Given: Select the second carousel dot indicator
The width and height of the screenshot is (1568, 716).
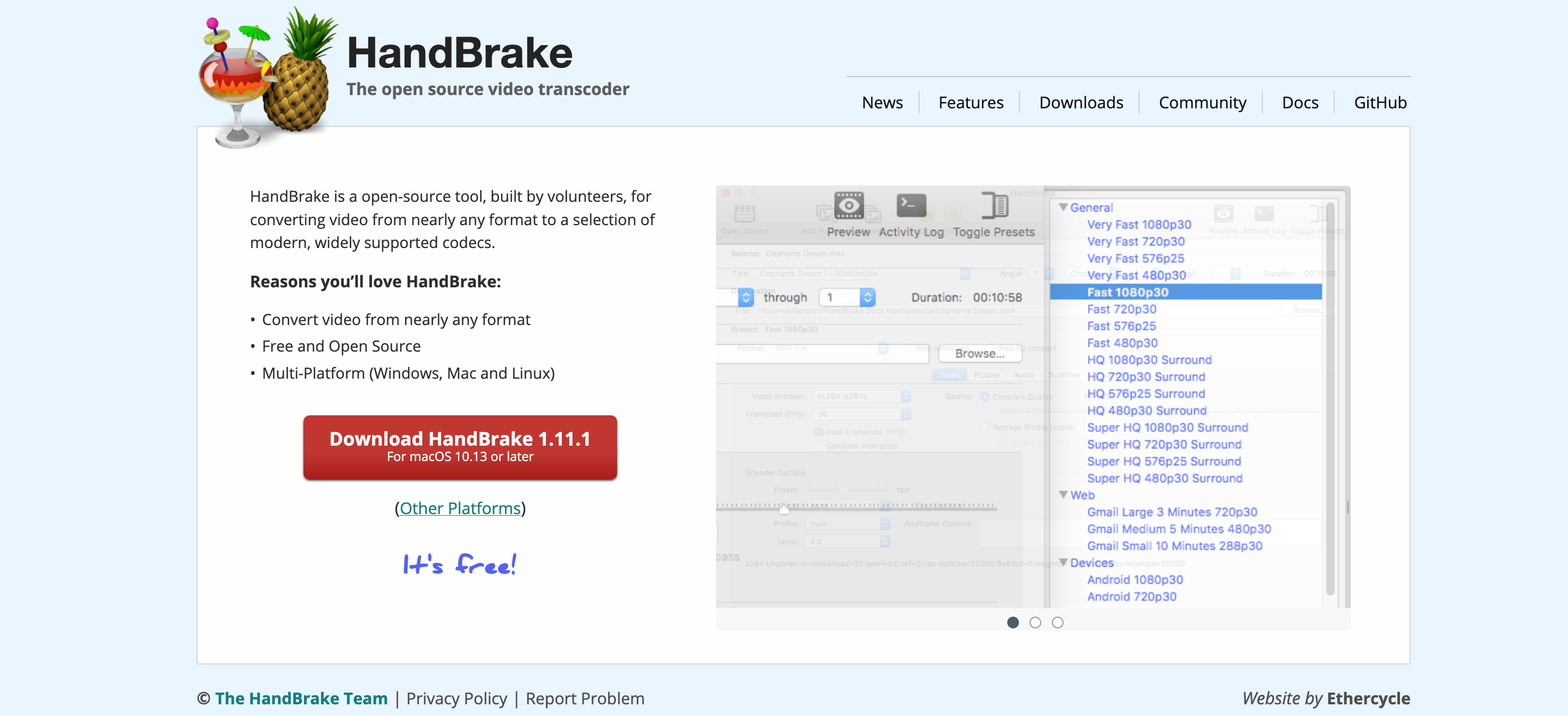Looking at the screenshot, I should click(x=1035, y=623).
